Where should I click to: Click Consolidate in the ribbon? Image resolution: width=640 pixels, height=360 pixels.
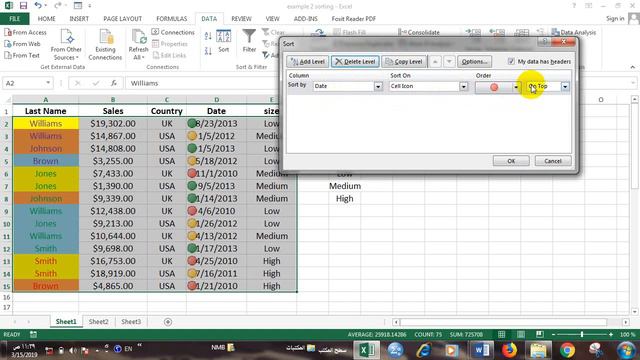click(419, 32)
